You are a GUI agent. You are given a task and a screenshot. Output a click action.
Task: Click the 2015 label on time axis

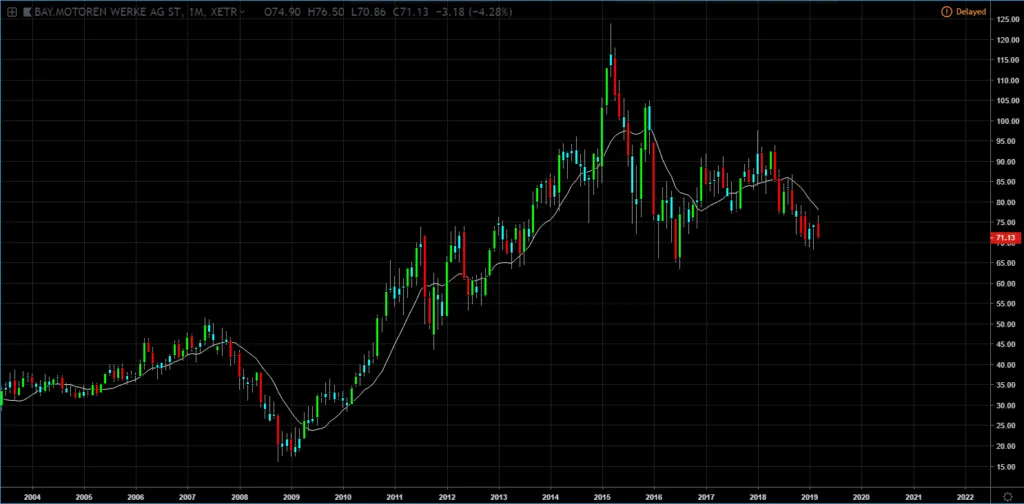click(602, 496)
